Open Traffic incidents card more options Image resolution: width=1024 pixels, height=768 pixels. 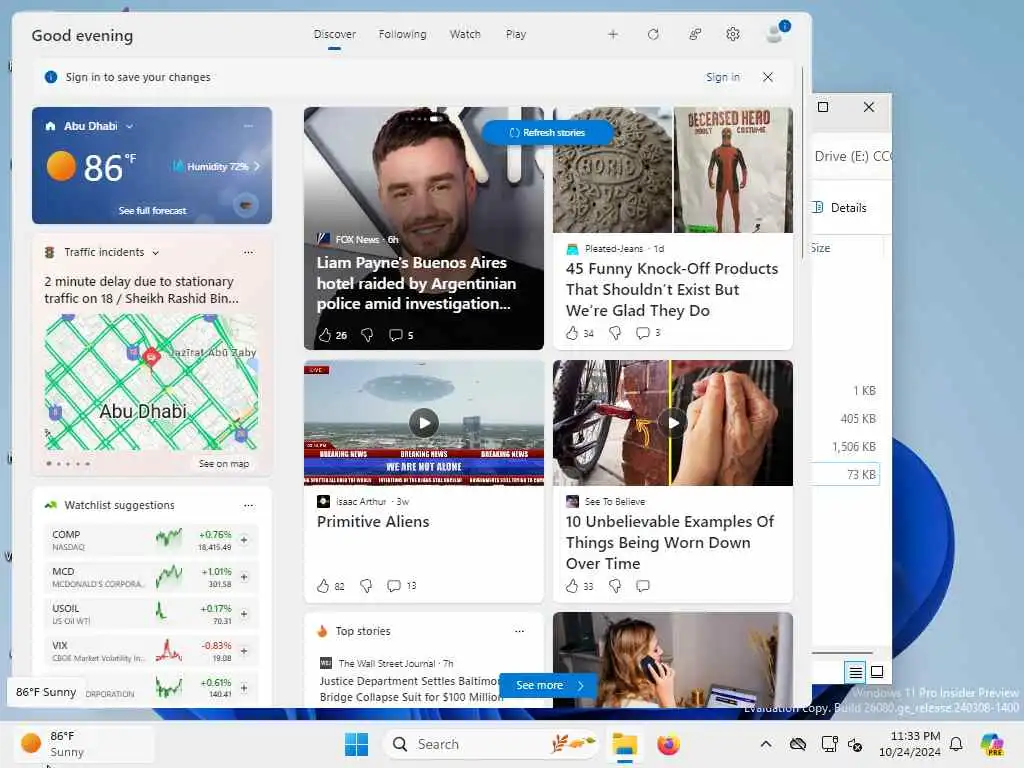click(x=249, y=252)
